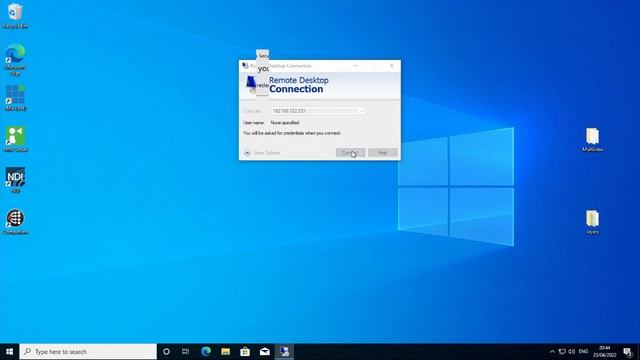Image resolution: width=640 pixels, height=360 pixels.
Task: Expand Show Options in Remote Desktop Connection
Action: 262,153
